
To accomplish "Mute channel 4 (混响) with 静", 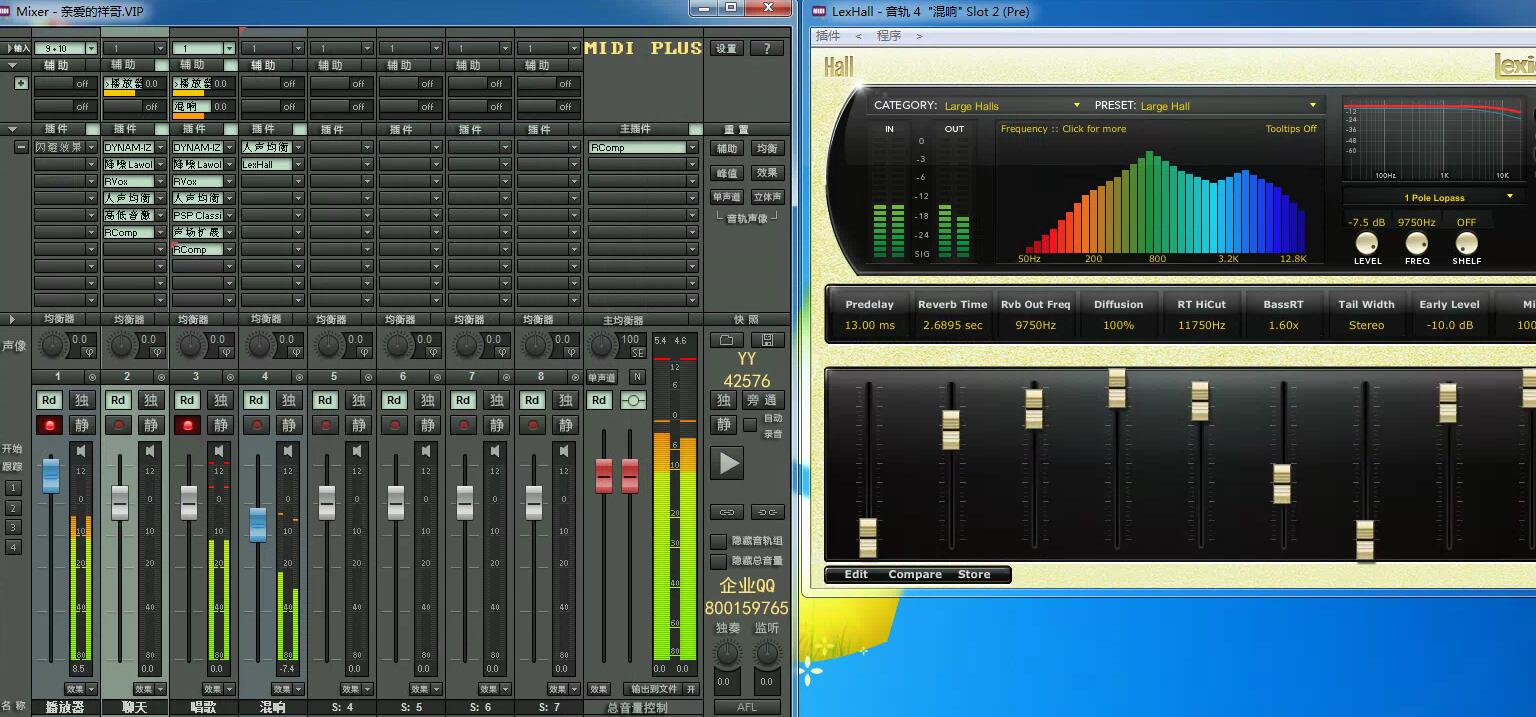I will 289,425.
